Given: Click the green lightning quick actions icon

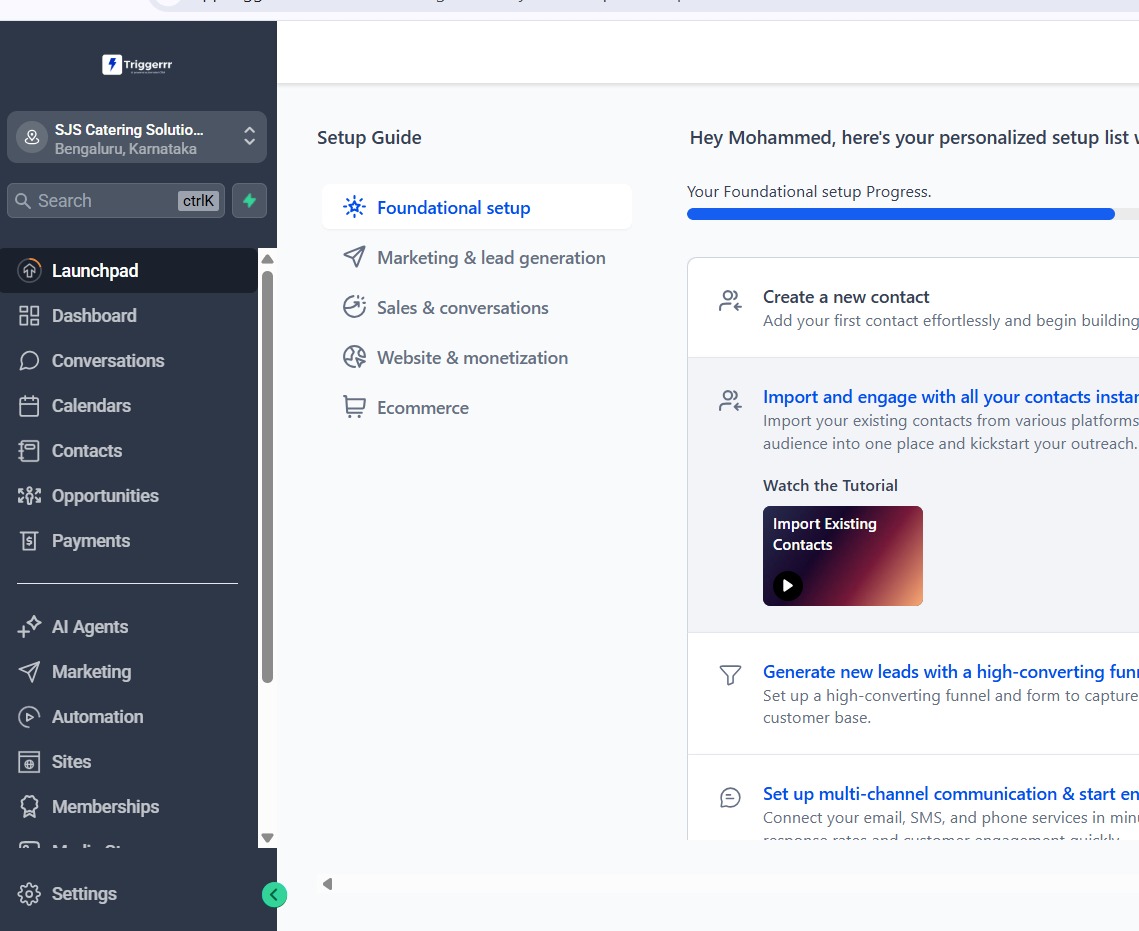Looking at the screenshot, I should click(249, 200).
